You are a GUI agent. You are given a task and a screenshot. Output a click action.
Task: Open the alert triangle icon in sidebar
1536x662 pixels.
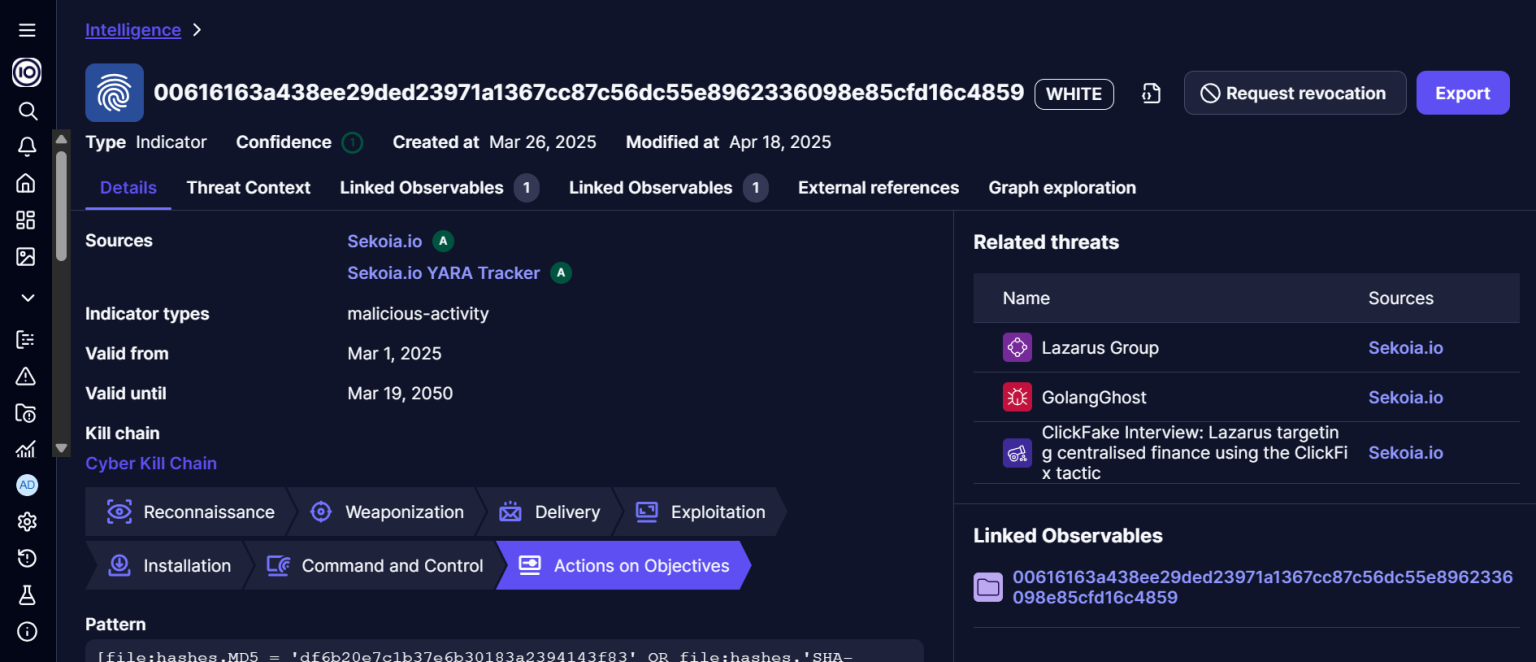27,376
